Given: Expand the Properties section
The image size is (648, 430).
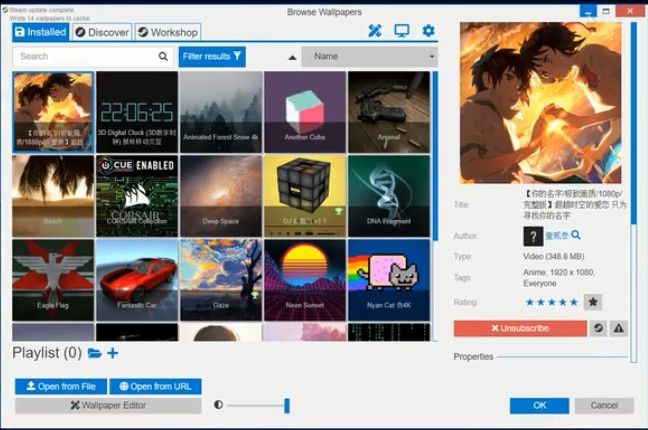Looking at the screenshot, I should pos(473,356).
